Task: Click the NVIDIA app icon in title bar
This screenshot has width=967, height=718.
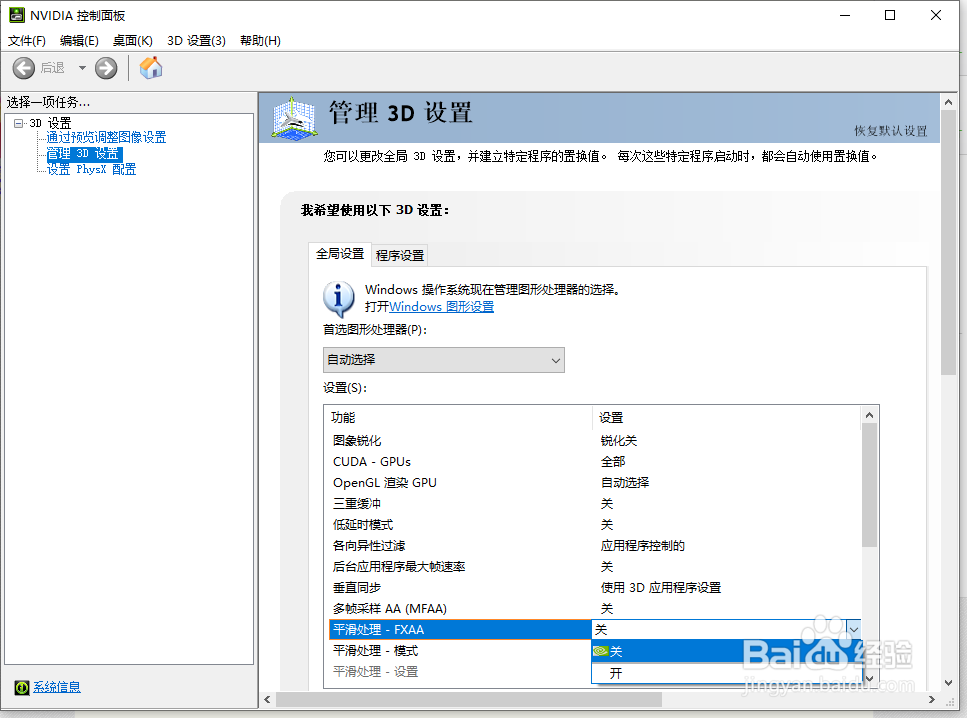Action: tap(17, 15)
